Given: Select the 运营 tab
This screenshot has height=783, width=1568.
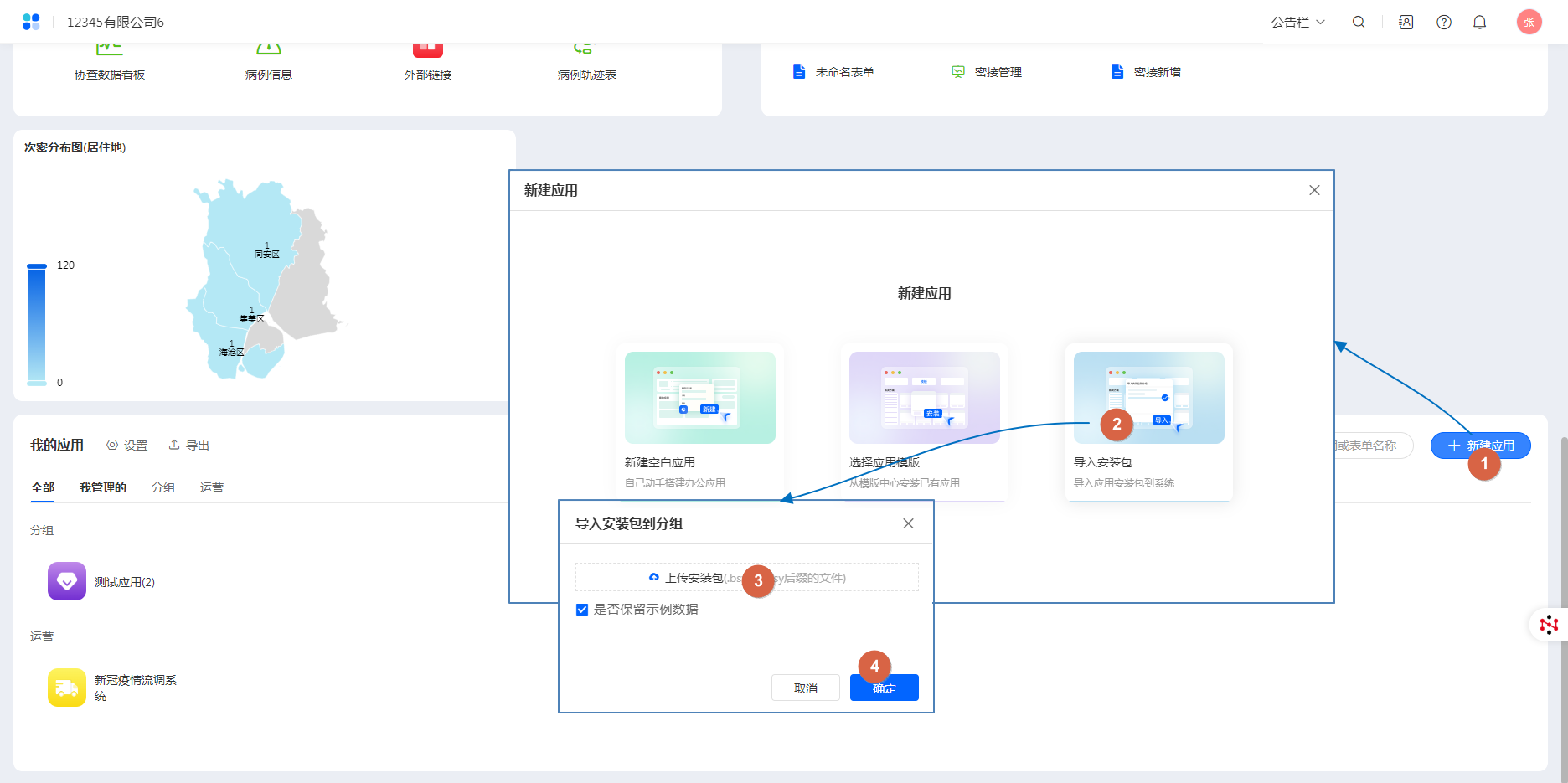Looking at the screenshot, I should (x=212, y=487).
